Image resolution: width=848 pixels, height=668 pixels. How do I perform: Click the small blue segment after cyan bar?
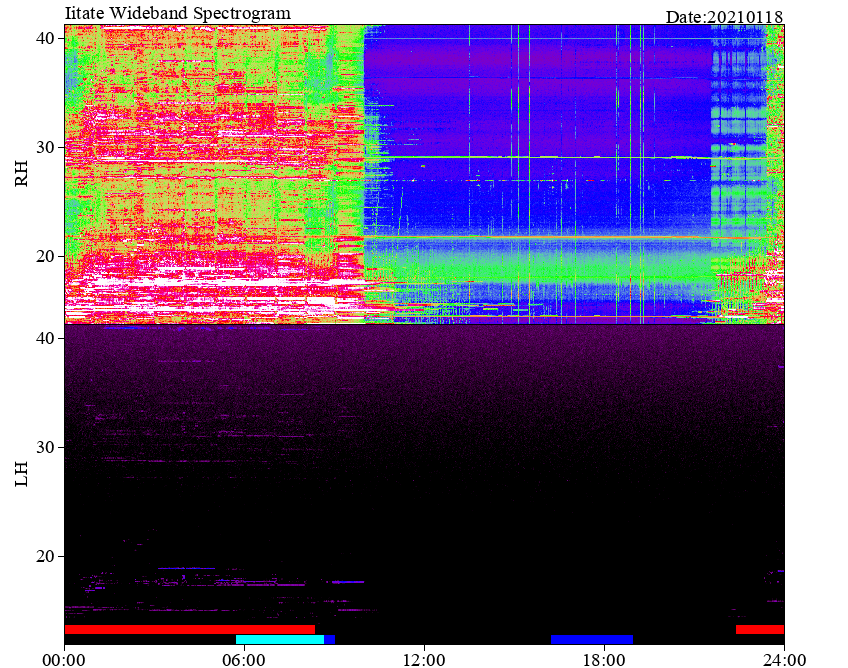[x=329, y=639]
